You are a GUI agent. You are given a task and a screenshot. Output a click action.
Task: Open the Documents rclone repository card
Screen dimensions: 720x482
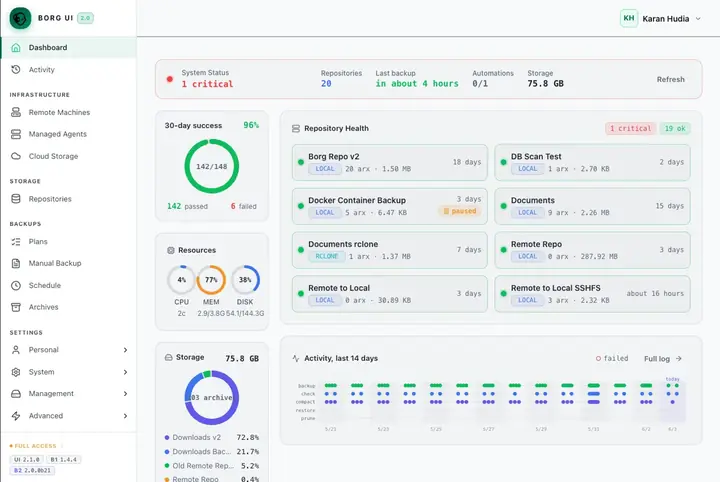[x=389, y=250]
